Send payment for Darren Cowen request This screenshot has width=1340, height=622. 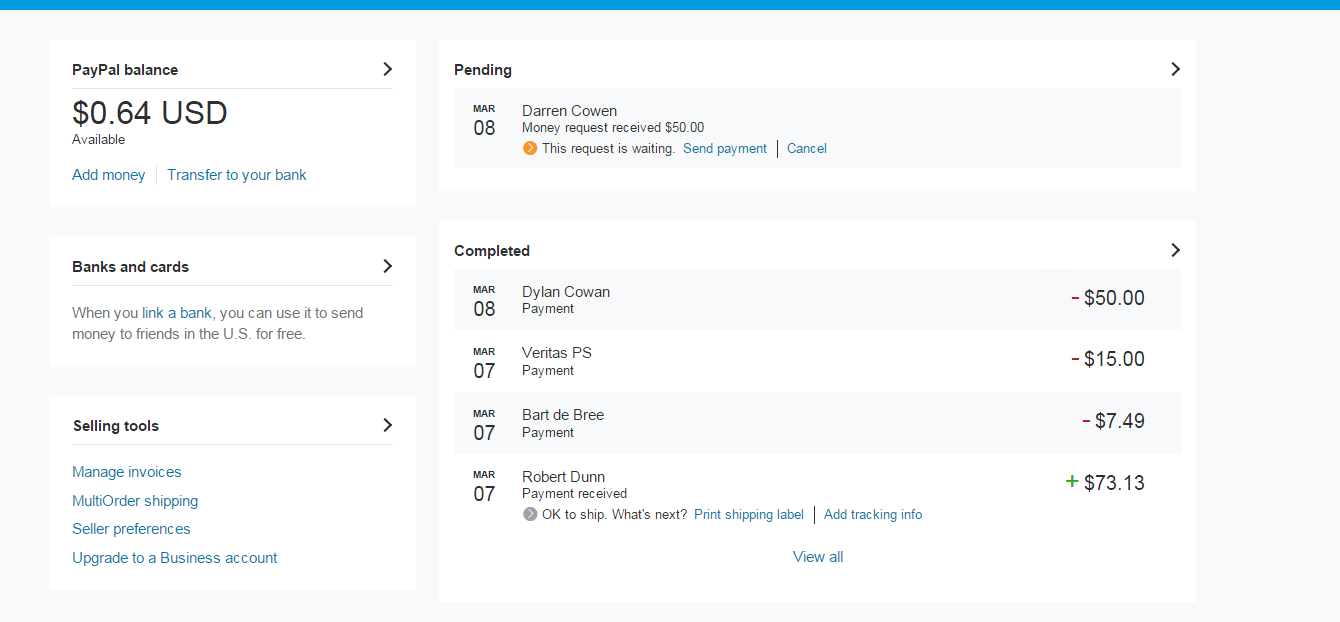coord(725,148)
